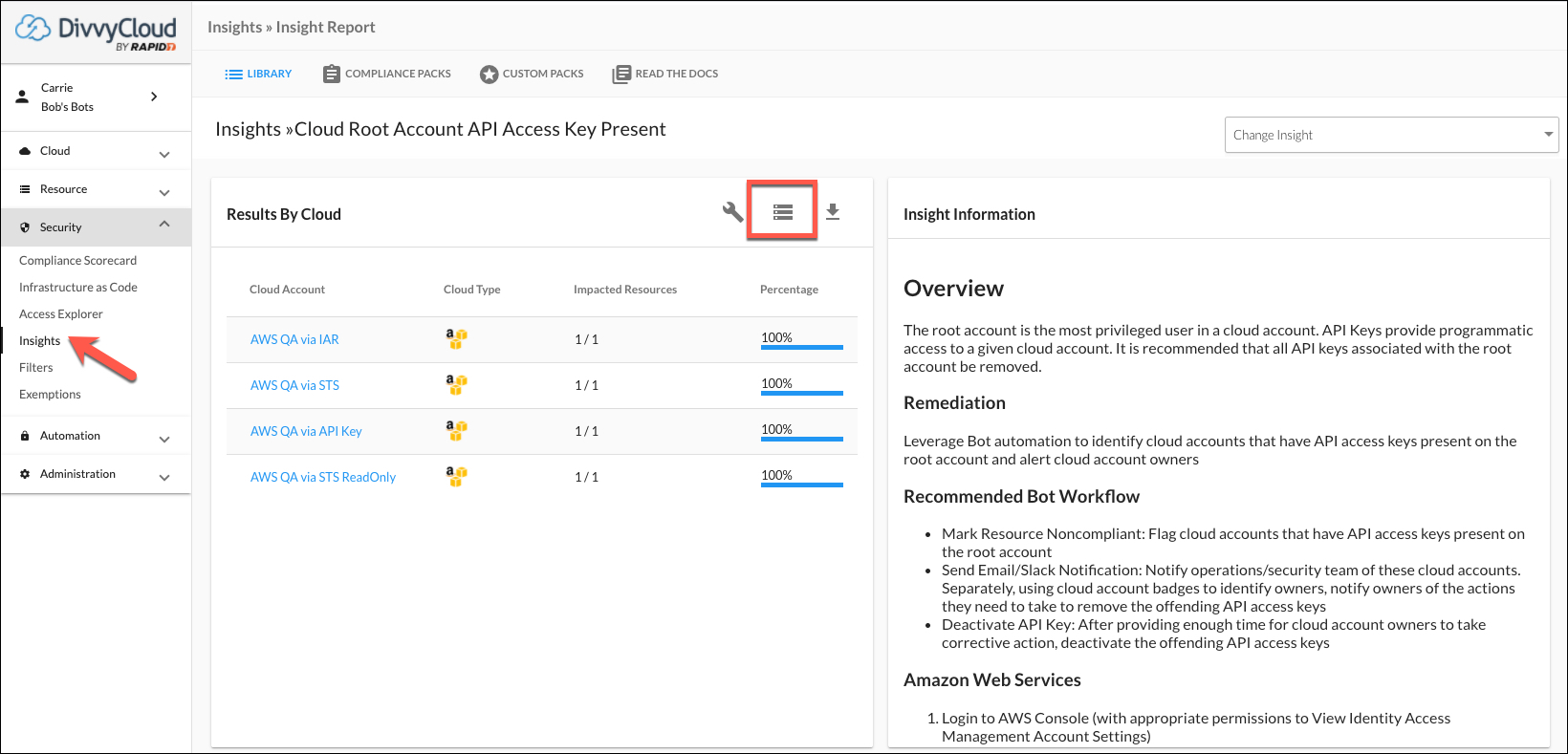This screenshot has height=754, width=1568.
Task: Click the Library list icon
Action: 233,74
